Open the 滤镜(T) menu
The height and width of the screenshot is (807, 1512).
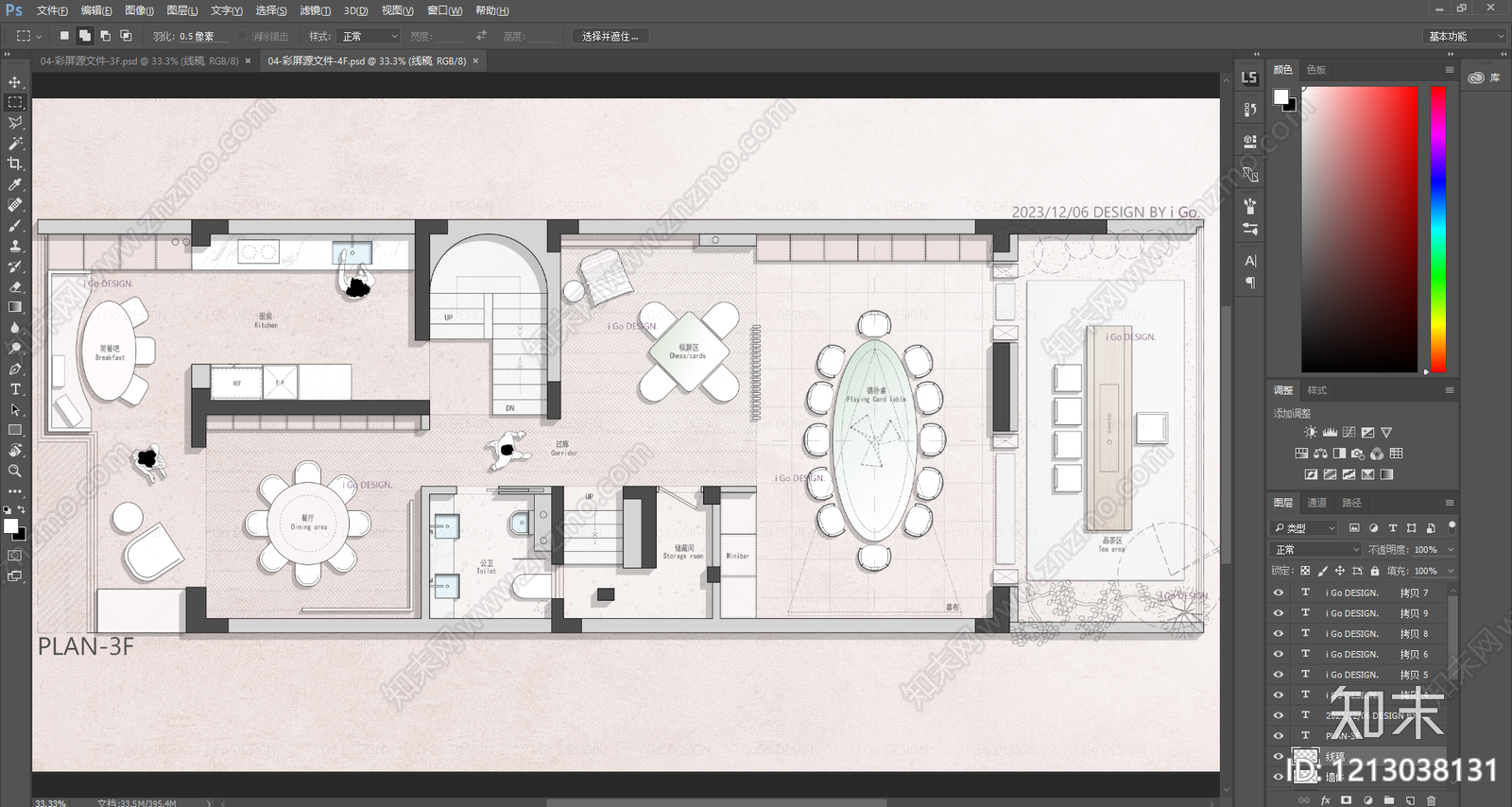click(x=315, y=10)
